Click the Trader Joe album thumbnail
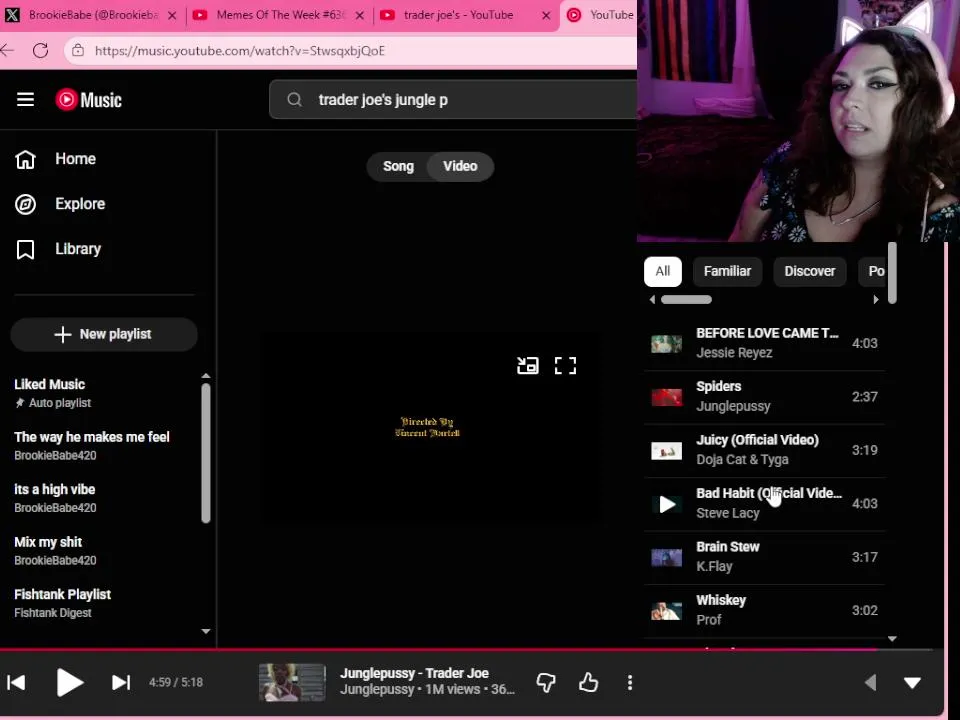 [x=292, y=682]
